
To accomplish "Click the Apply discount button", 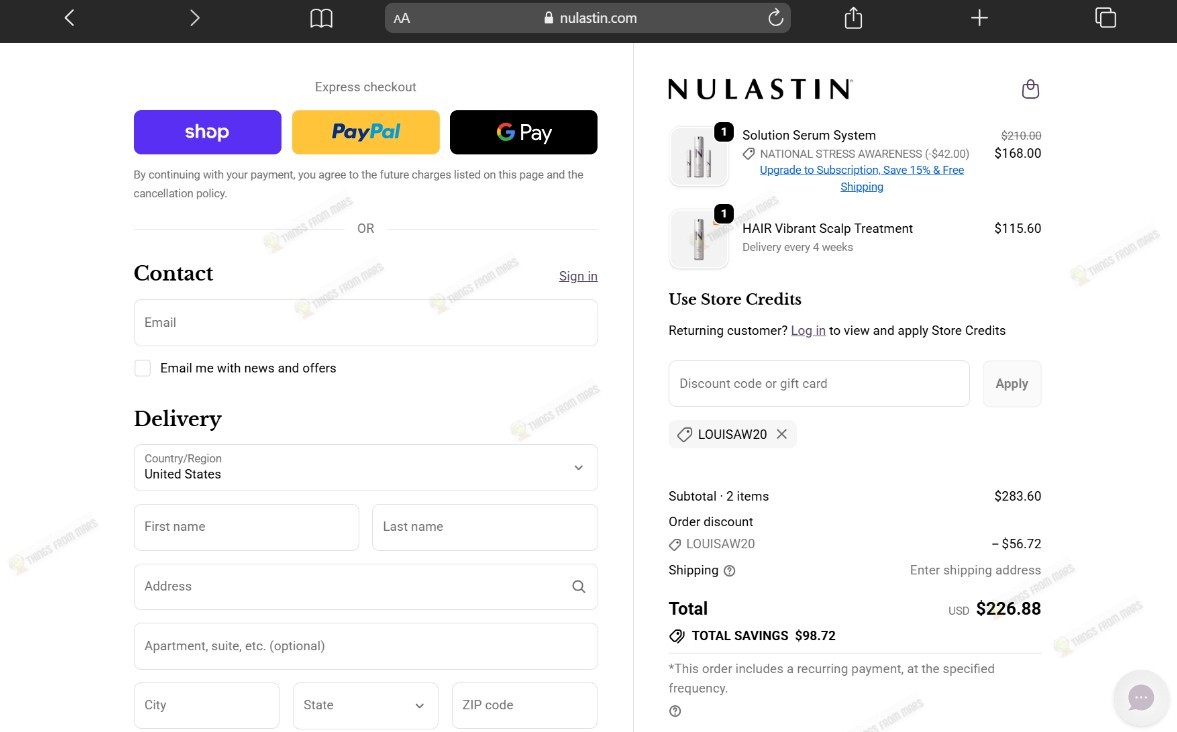I will [x=1012, y=384].
